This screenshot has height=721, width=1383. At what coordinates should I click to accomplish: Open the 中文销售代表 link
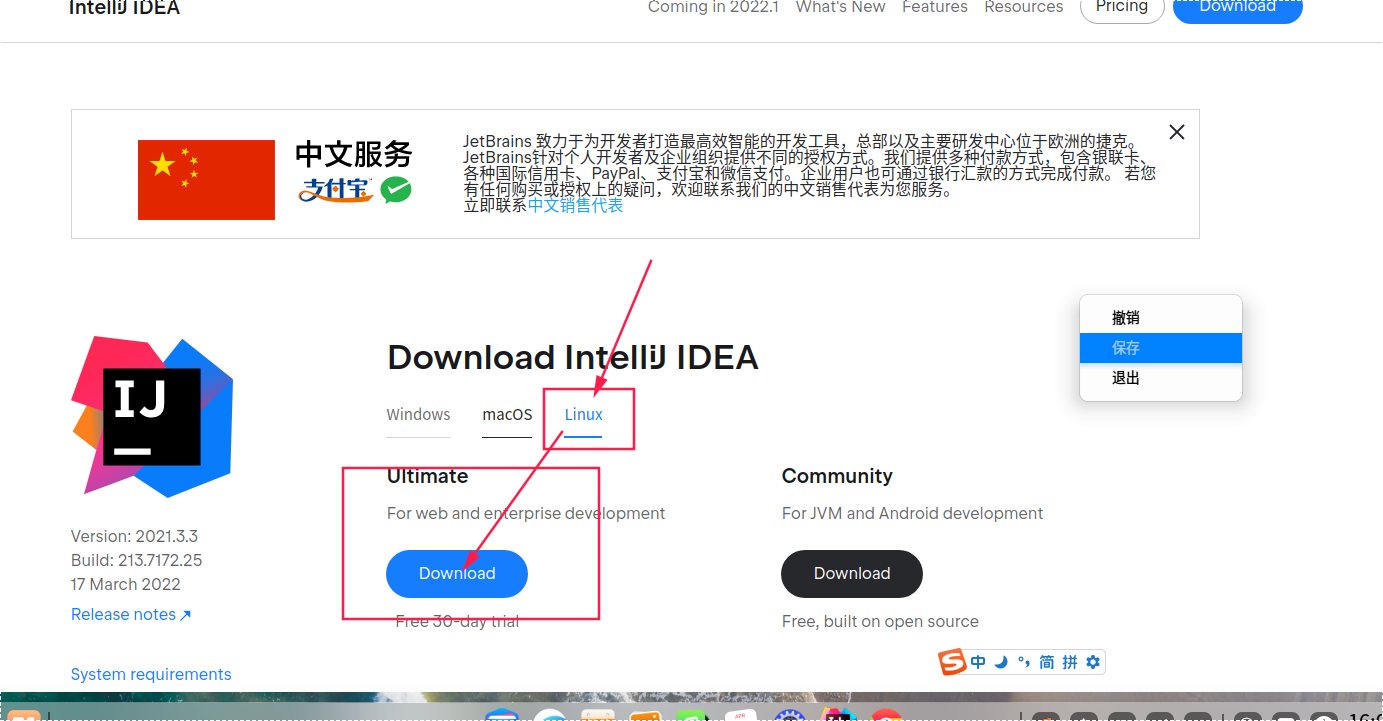(575, 205)
